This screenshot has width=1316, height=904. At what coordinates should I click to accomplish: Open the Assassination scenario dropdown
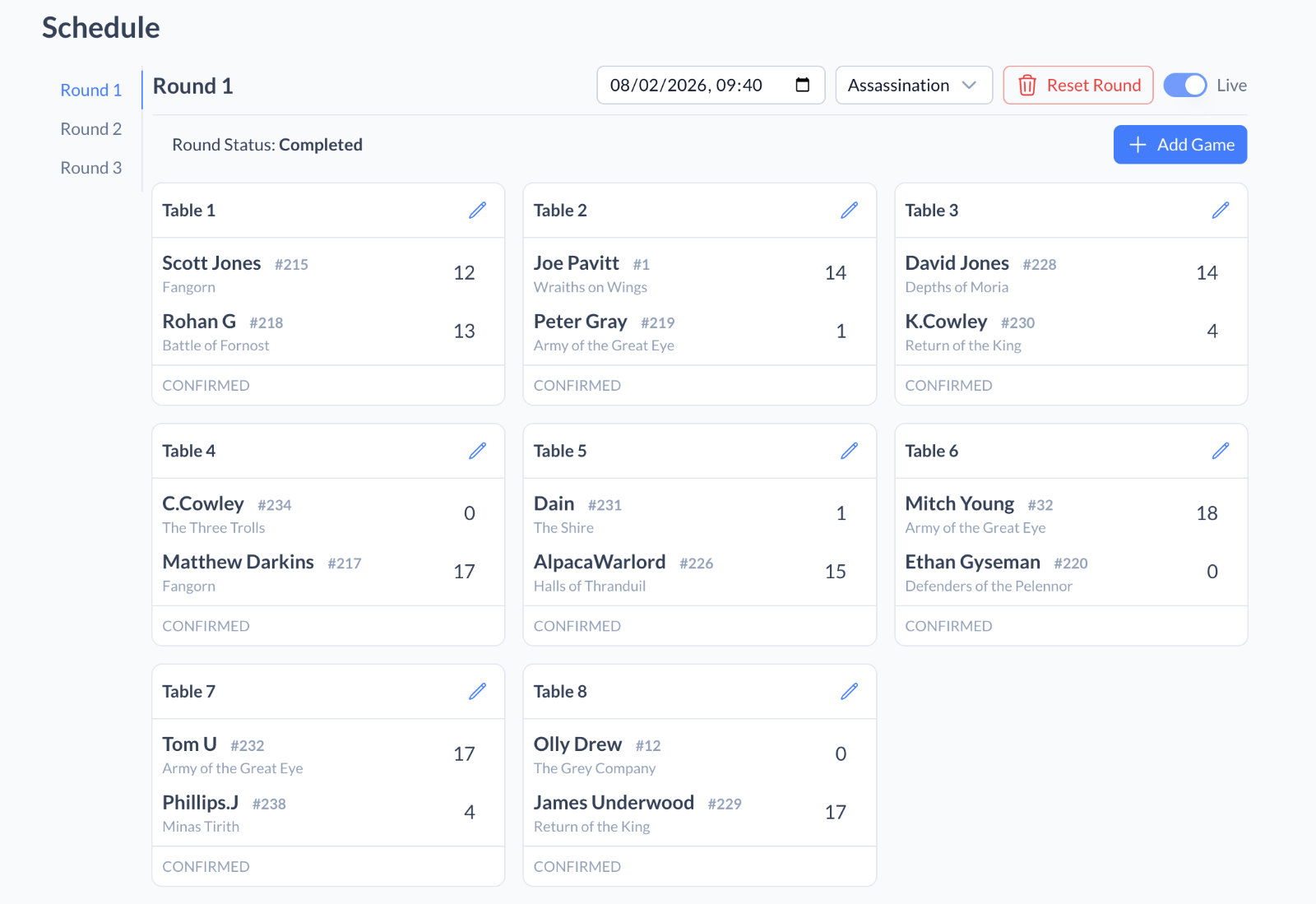click(x=914, y=86)
